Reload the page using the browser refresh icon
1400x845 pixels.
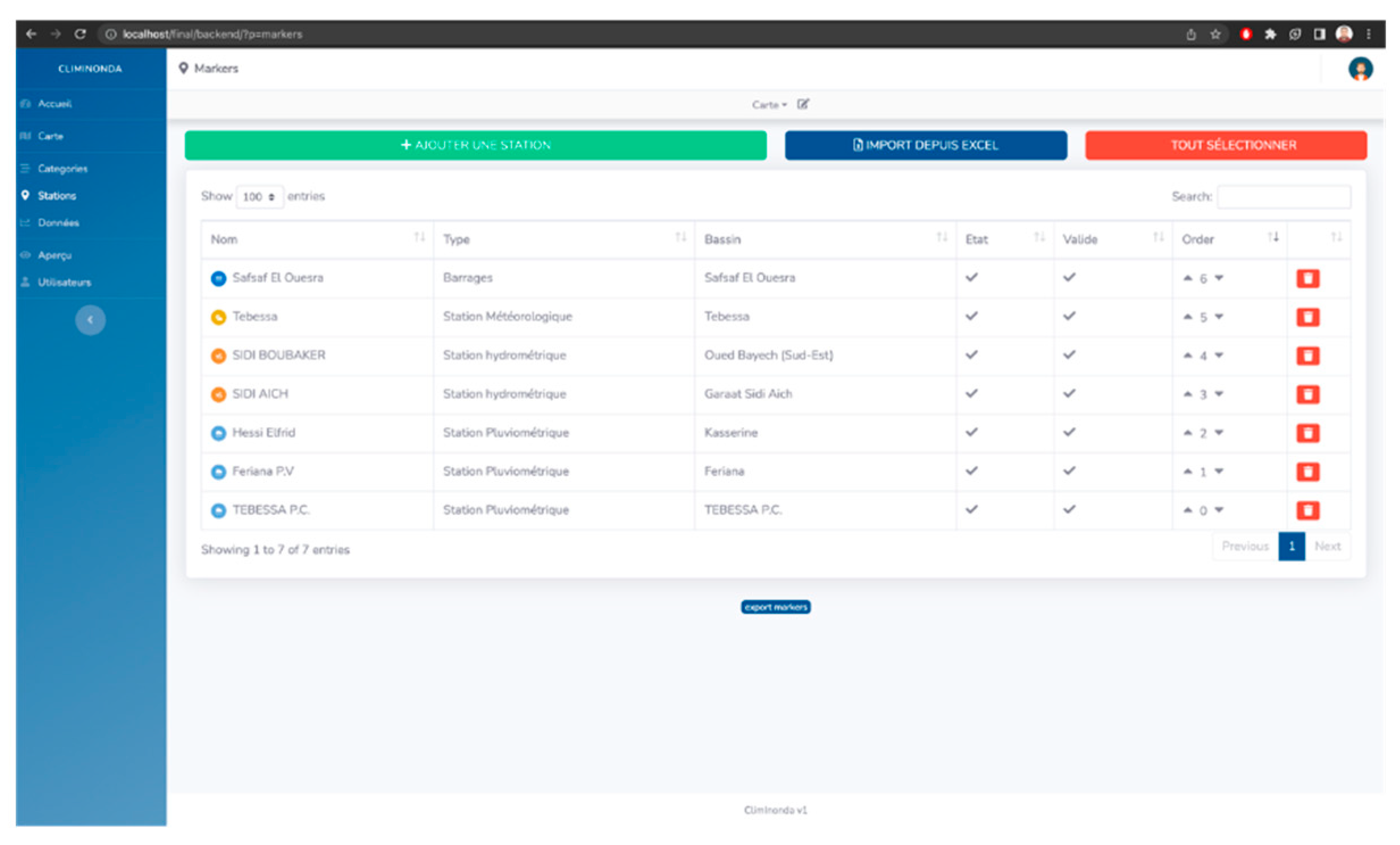pyautogui.click(x=80, y=34)
